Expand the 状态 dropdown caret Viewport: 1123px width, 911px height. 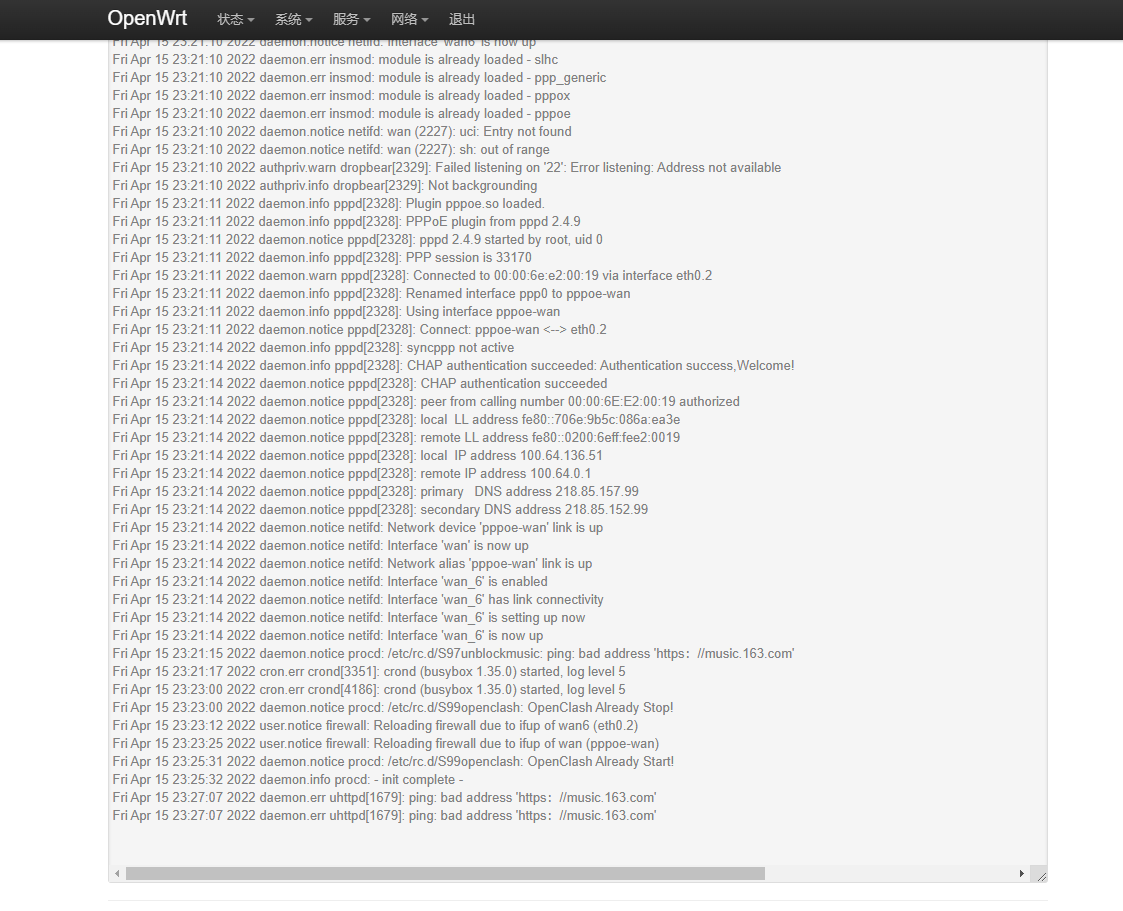(x=251, y=20)
